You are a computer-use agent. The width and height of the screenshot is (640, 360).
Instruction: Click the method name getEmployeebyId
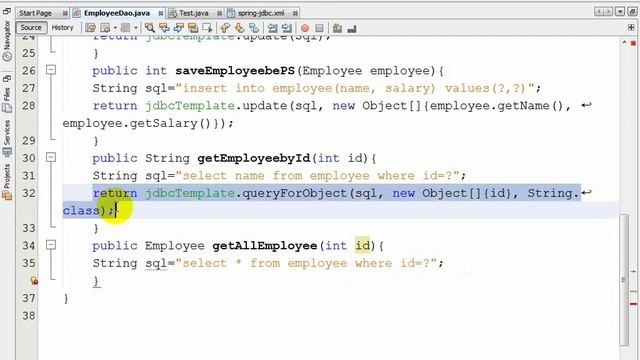[253, 158]
